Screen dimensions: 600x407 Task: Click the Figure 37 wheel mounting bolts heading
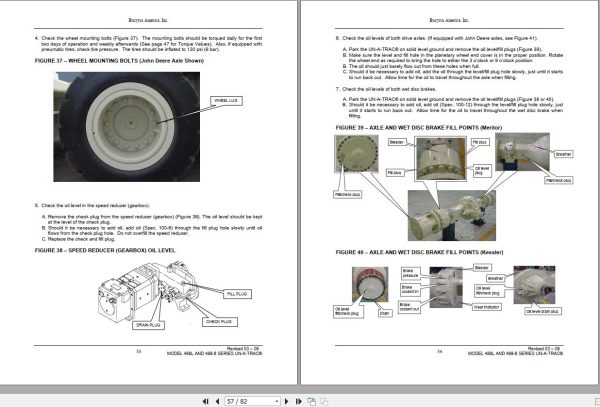[119, 61]
